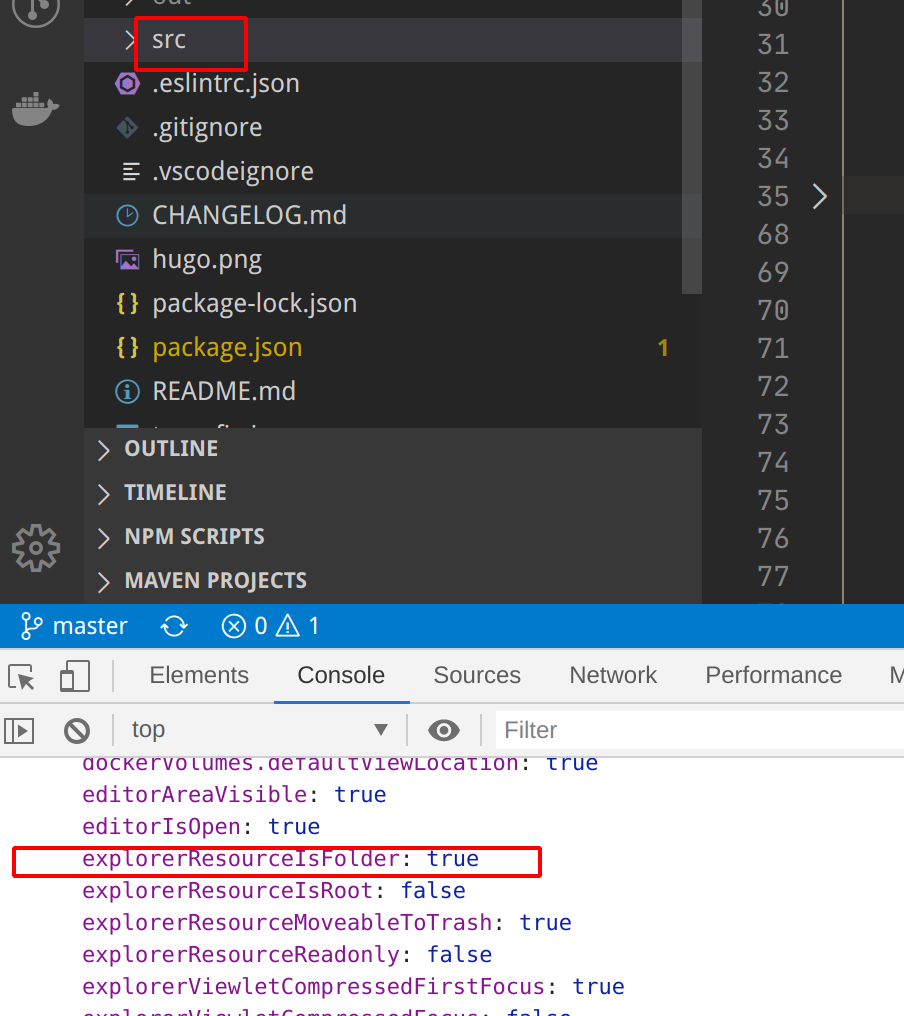Activate the DevTools inspect element picker
The width and height of the screenshot is (904, 1016).
[x=21, y=677]
